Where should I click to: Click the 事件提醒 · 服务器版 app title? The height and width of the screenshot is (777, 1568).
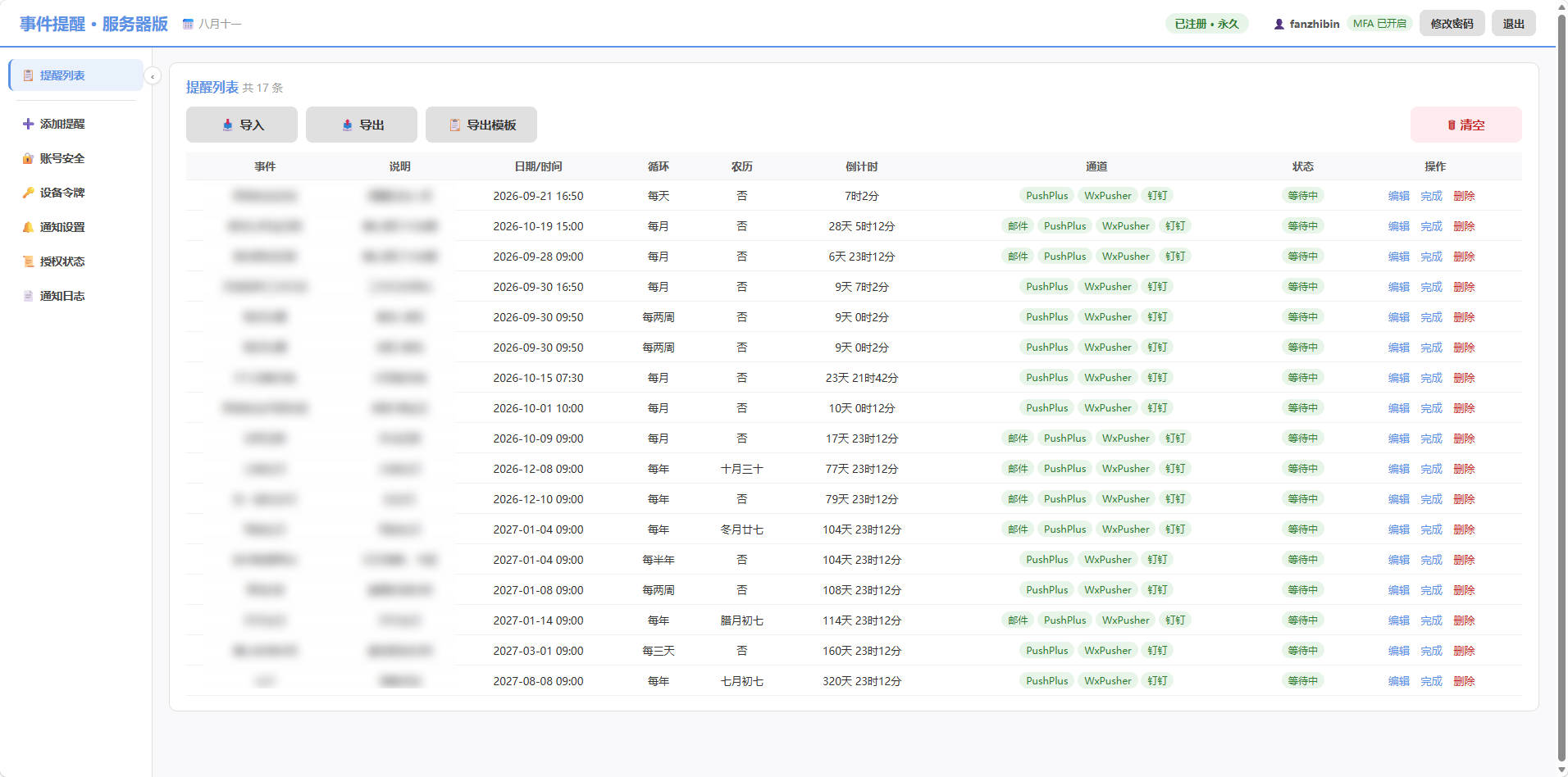pos(93,24)
